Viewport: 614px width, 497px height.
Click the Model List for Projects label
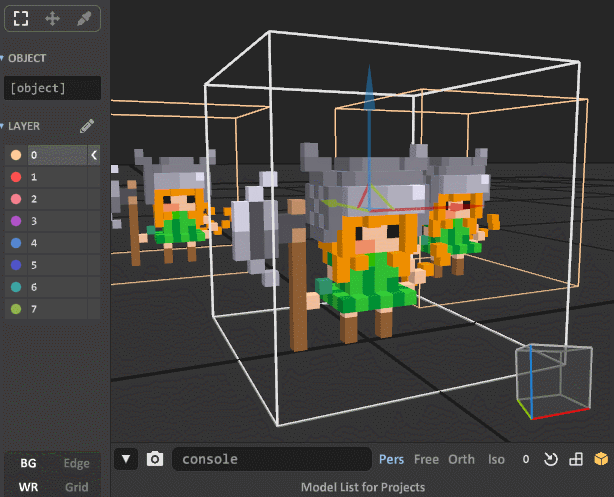click(x=363, y=487)
